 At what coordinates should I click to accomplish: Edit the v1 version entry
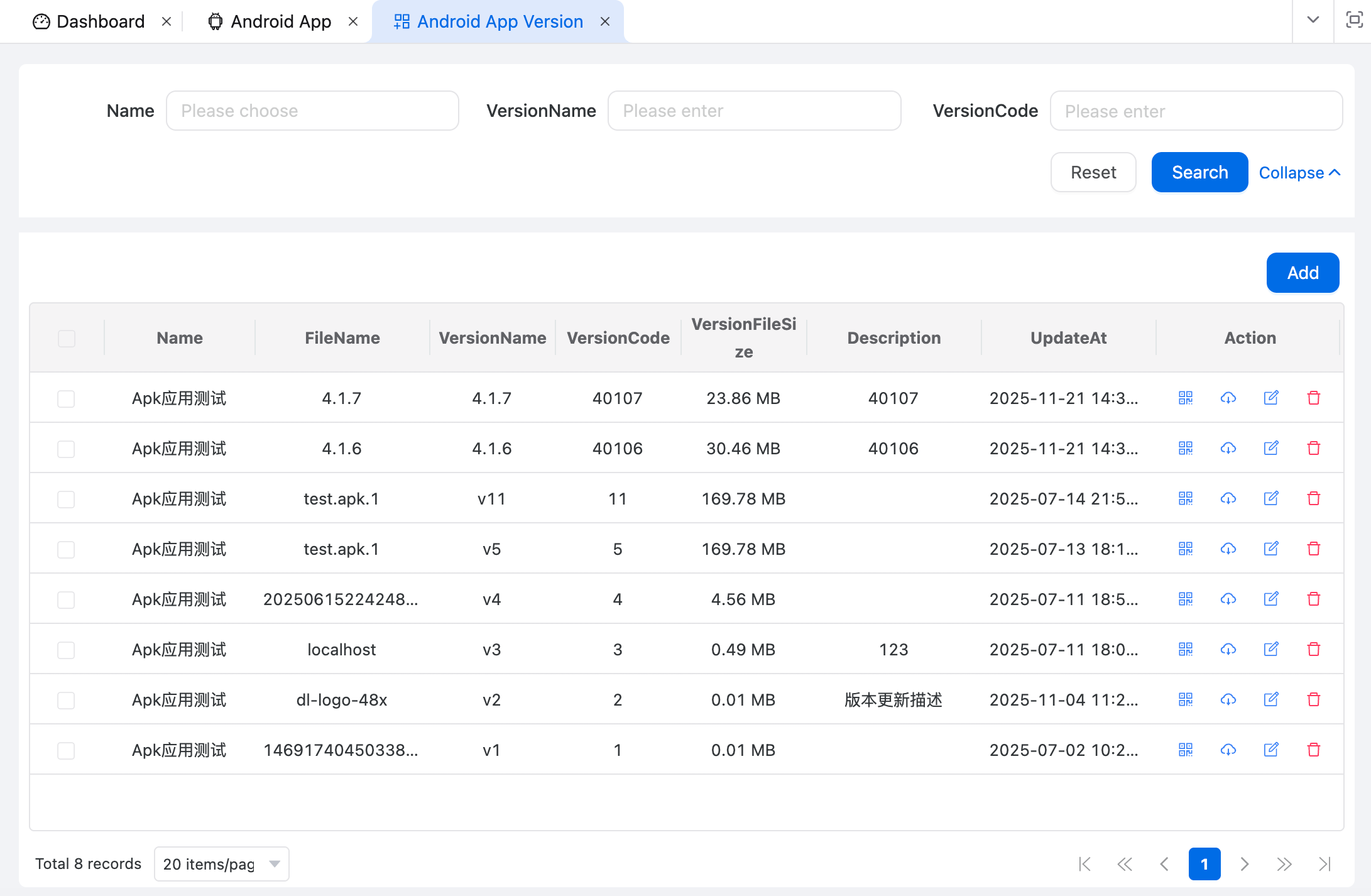click(x=1271, y=750)
